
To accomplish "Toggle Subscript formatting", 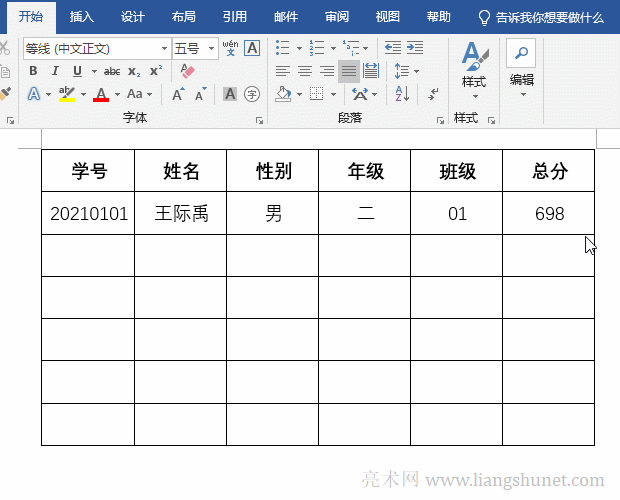I will coord(134,71).
